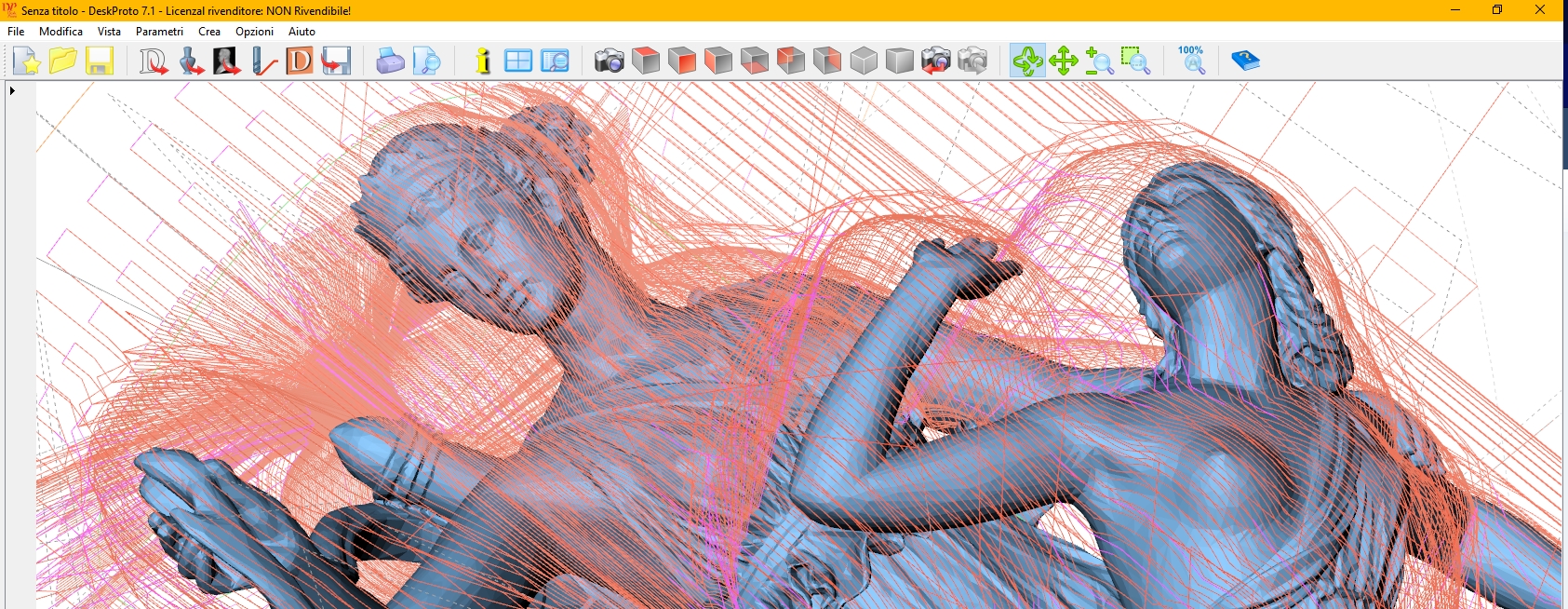Select left side view cube icon
Viewport: 1568px width, 609px height.
pyautogui.click(x=827, y=61)
